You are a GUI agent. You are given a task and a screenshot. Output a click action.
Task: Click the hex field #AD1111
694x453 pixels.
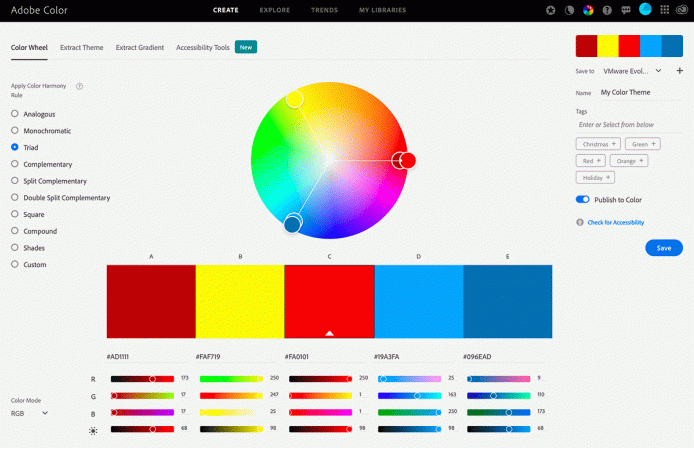(x=147, y=356)
